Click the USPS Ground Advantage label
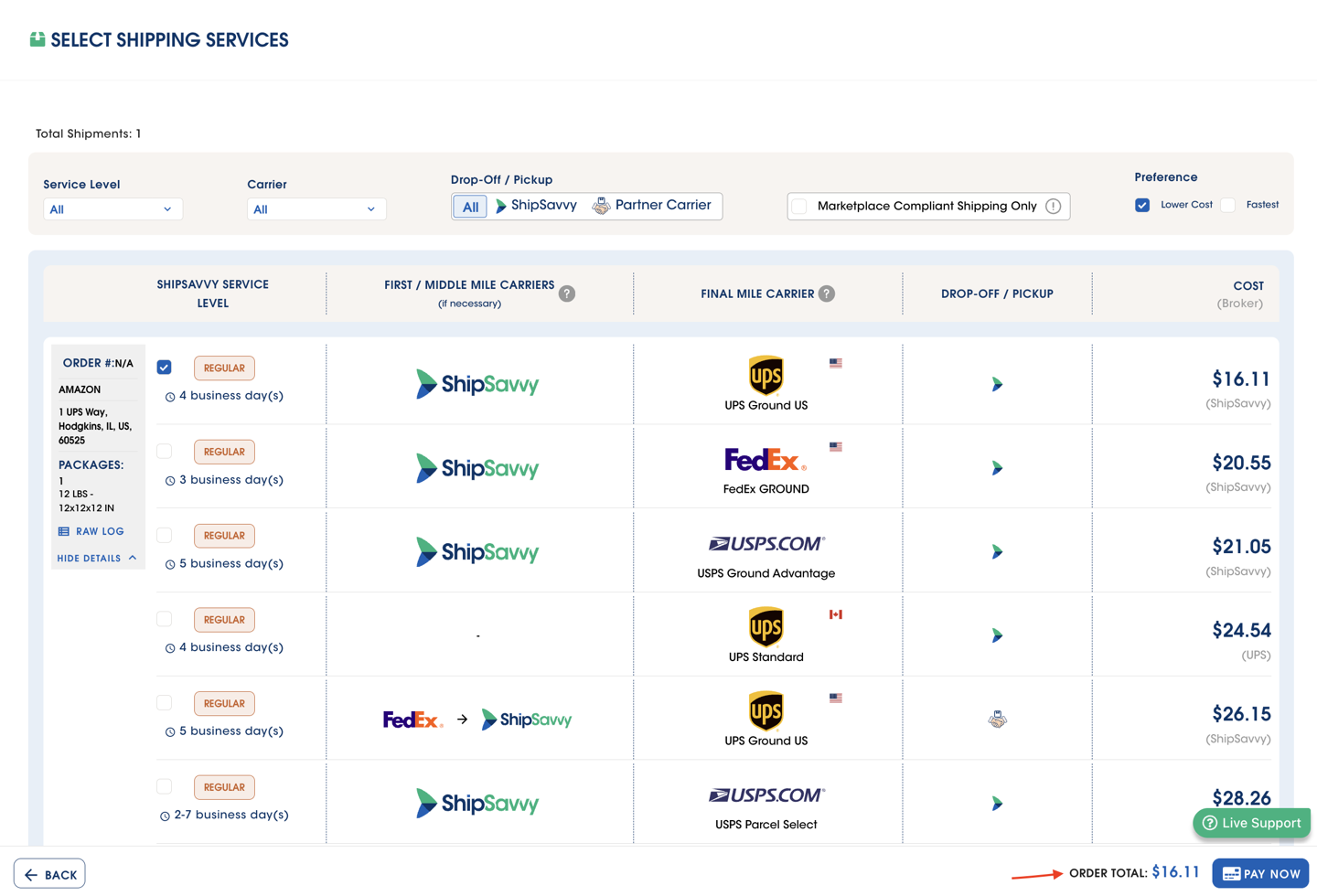1317x896 pixels. tap(766, 573)
